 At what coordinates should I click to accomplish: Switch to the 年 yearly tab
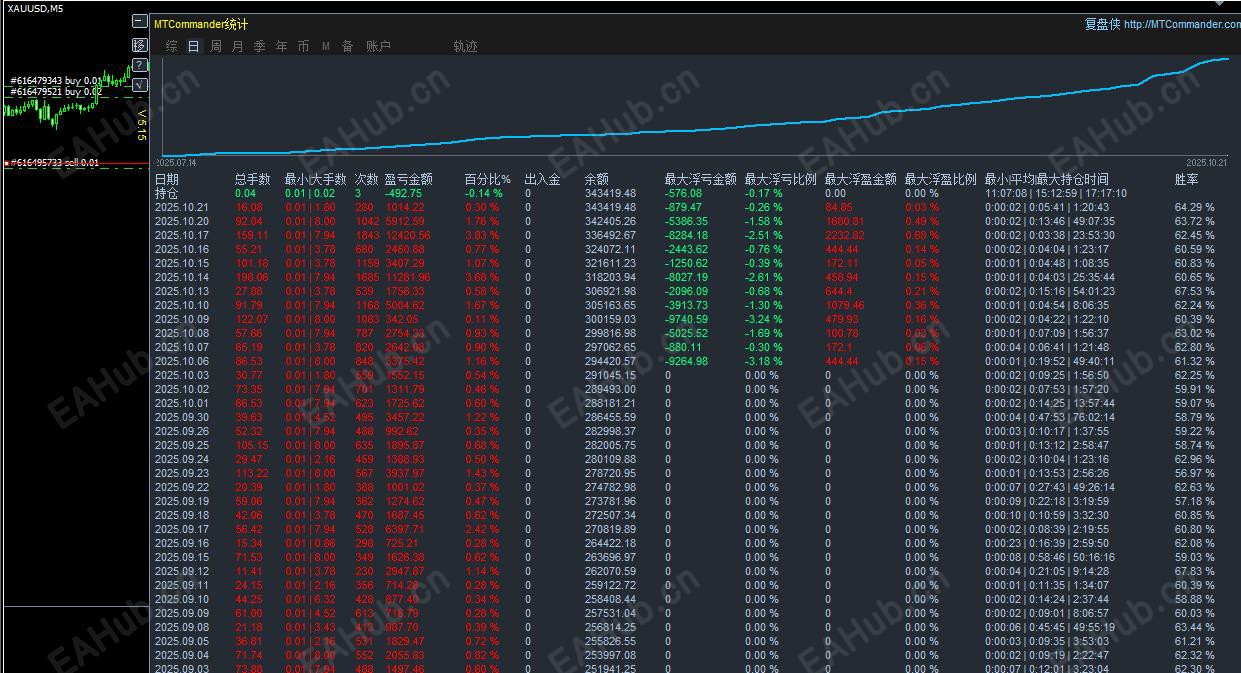coord(282,46)
